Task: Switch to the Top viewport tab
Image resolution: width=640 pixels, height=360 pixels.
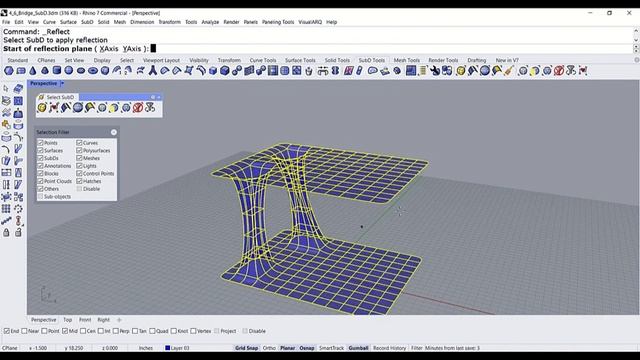Action: tap(67, 320)
